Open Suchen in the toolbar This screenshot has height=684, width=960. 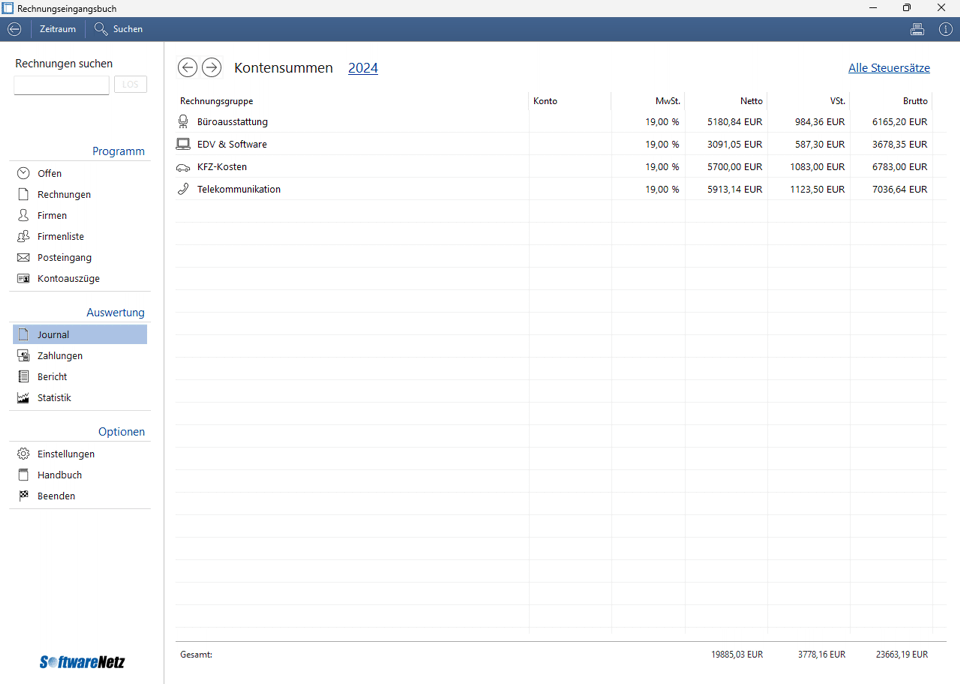tap(119, 29)
